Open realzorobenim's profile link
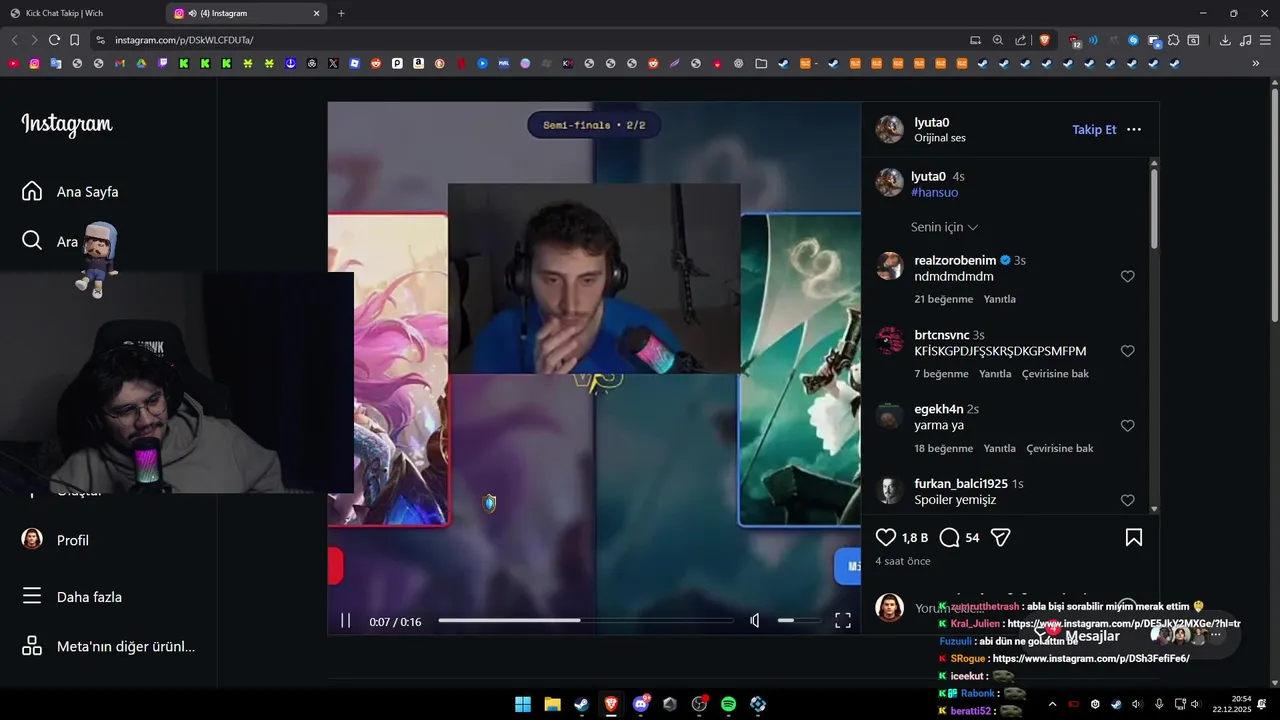This screenshot has height=720, width=1280. point(955,260)
